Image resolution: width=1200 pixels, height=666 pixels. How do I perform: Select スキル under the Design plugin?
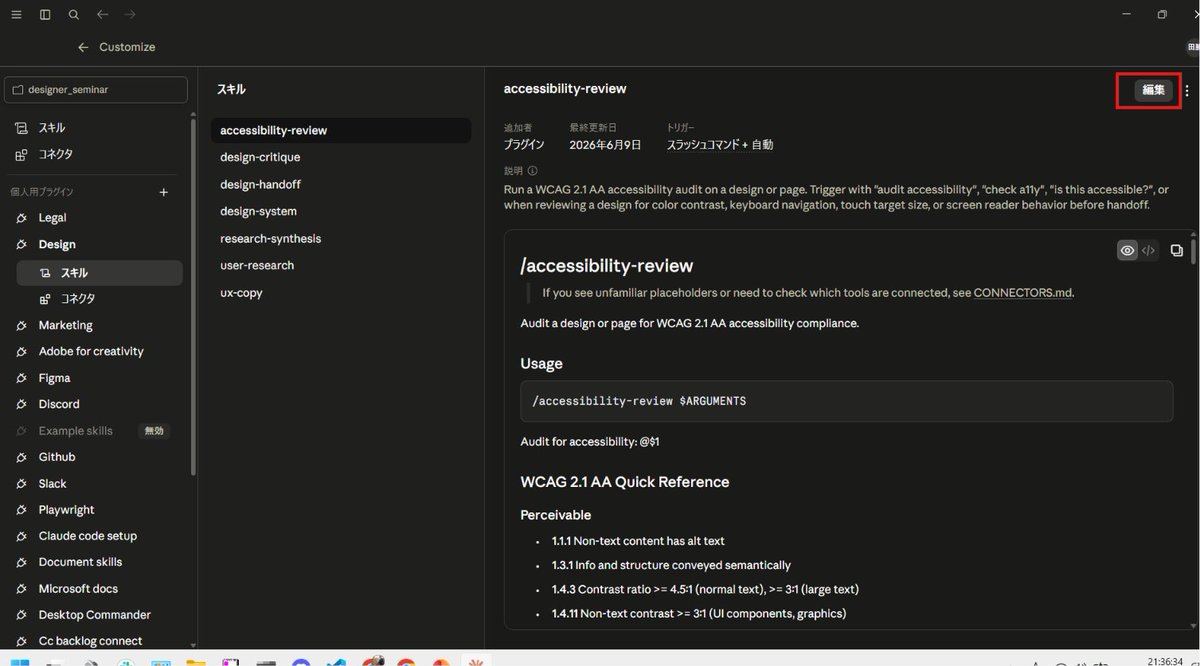coord(100,272)
